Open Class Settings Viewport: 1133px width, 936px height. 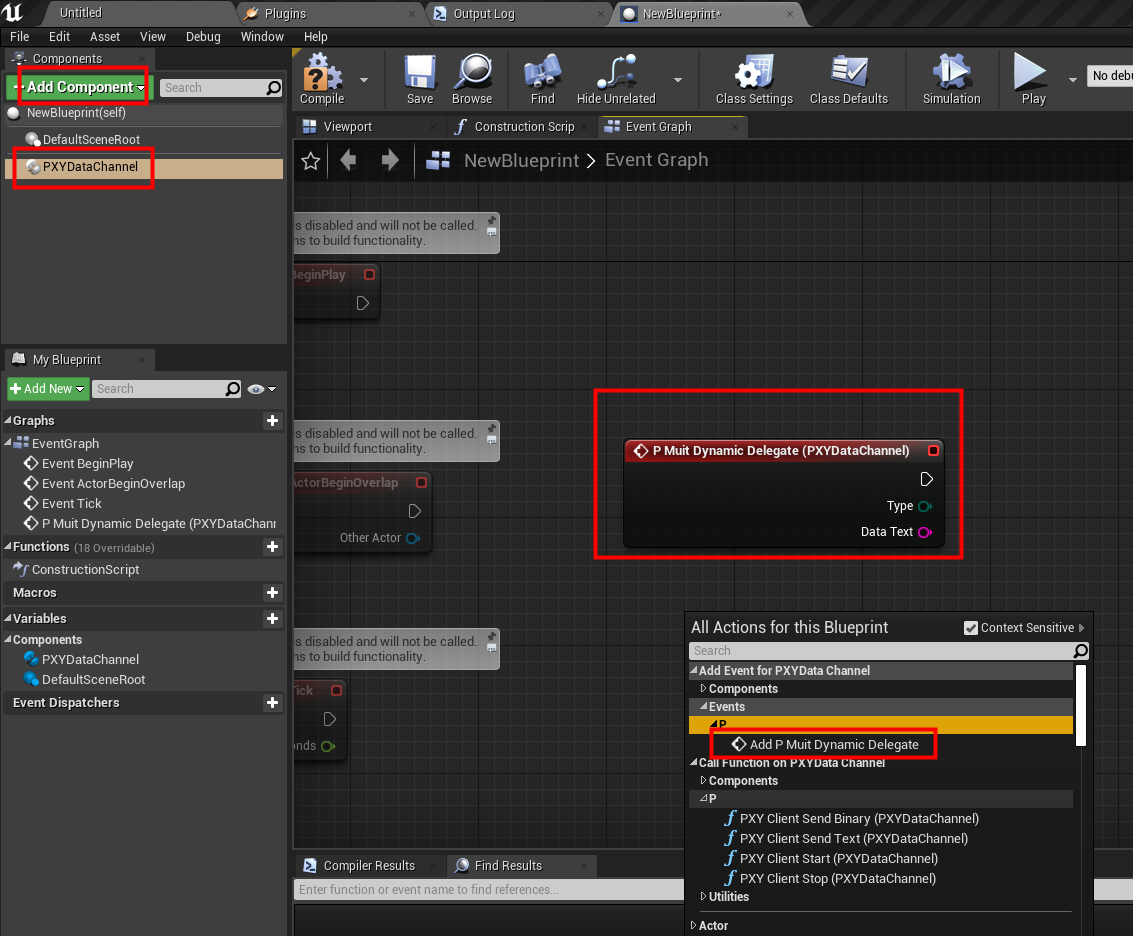point(753,78)
